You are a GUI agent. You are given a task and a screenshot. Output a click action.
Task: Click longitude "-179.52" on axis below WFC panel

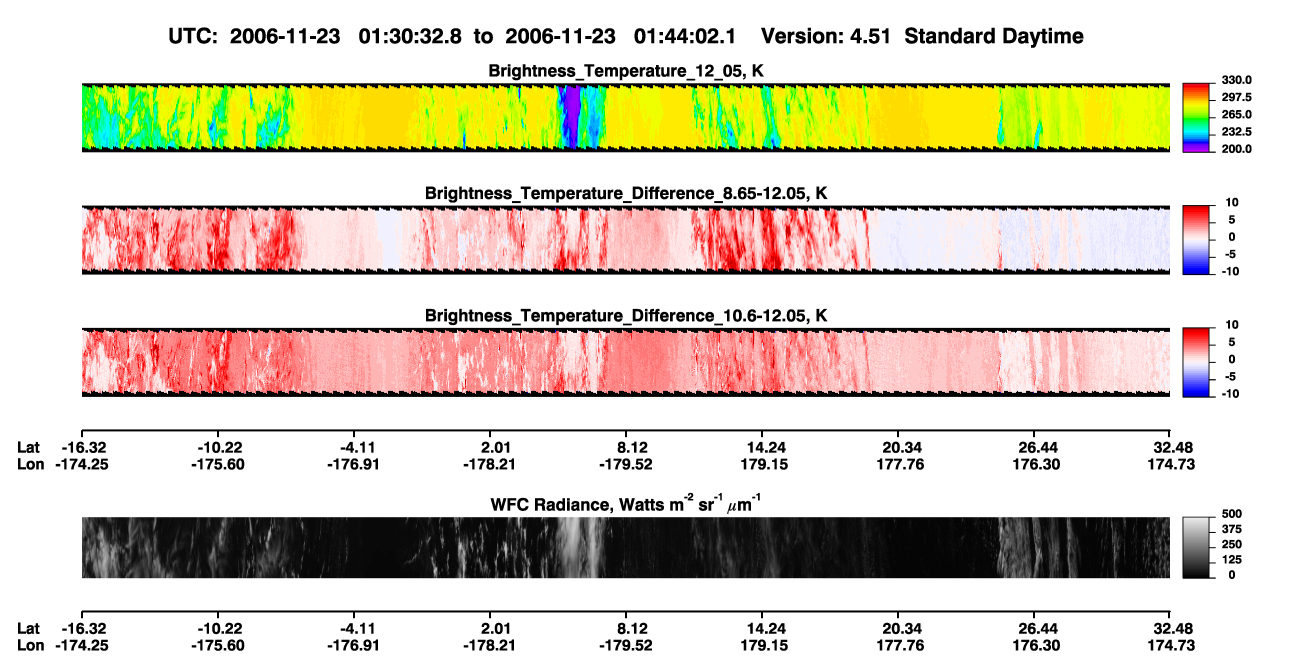point(626,645)
